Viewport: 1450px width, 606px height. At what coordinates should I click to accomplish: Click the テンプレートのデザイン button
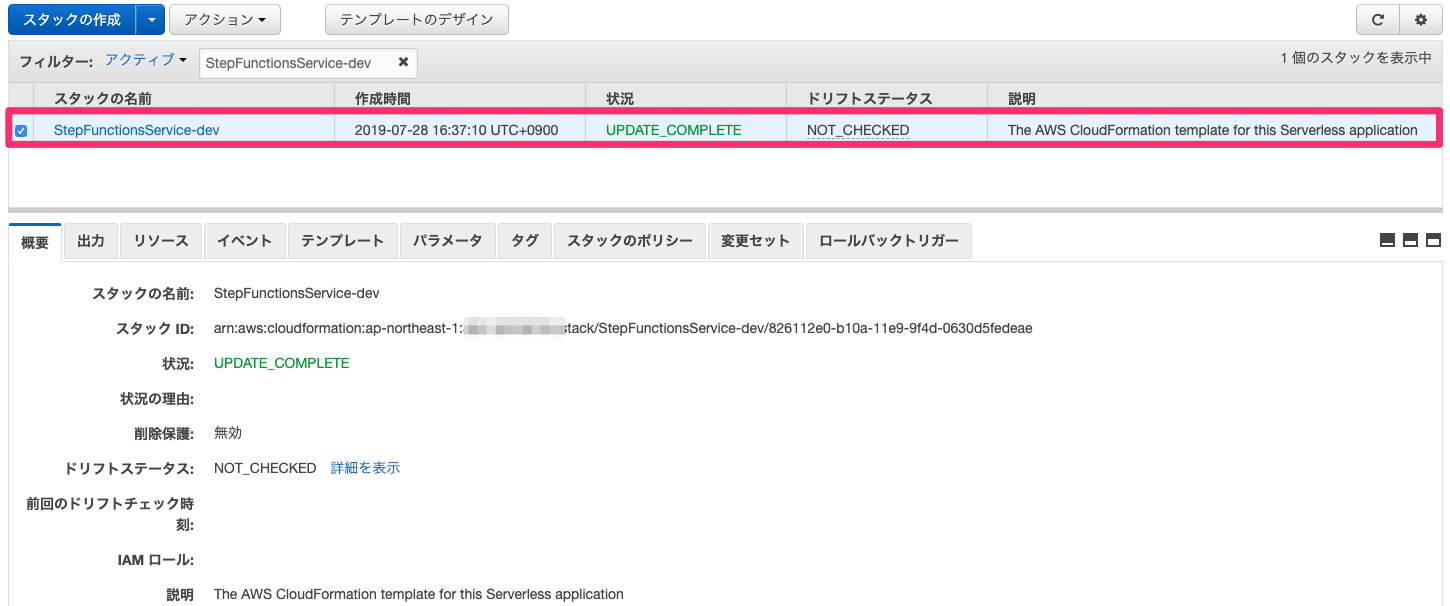(x=416, y=20)
